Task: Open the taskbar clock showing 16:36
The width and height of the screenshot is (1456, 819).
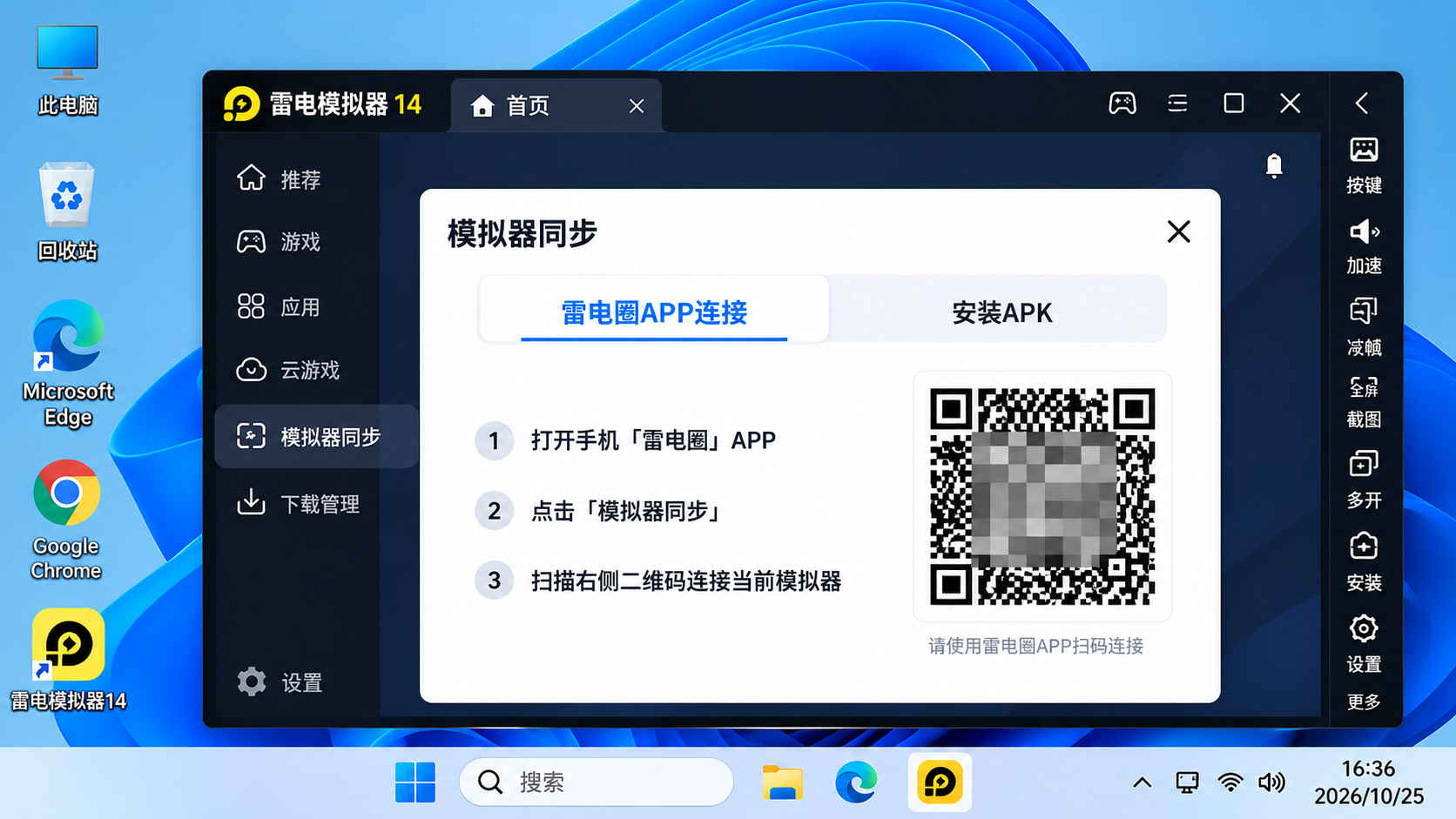Action: coord(1368,782)
